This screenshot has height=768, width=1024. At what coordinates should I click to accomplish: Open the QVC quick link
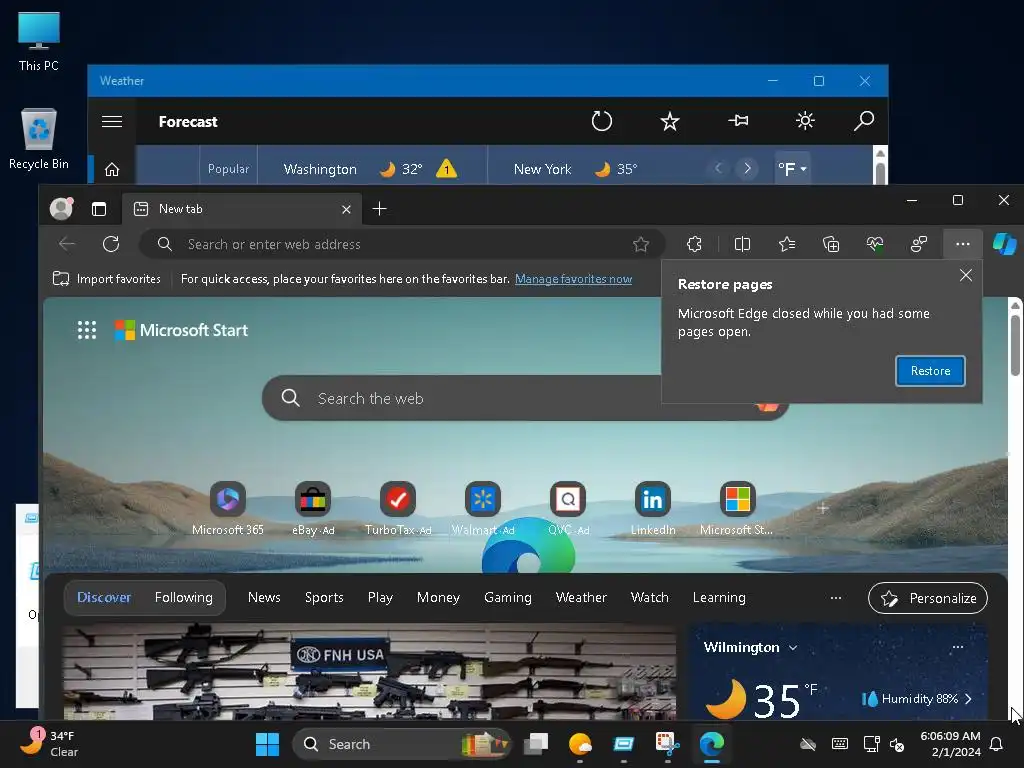click(568, 509)
